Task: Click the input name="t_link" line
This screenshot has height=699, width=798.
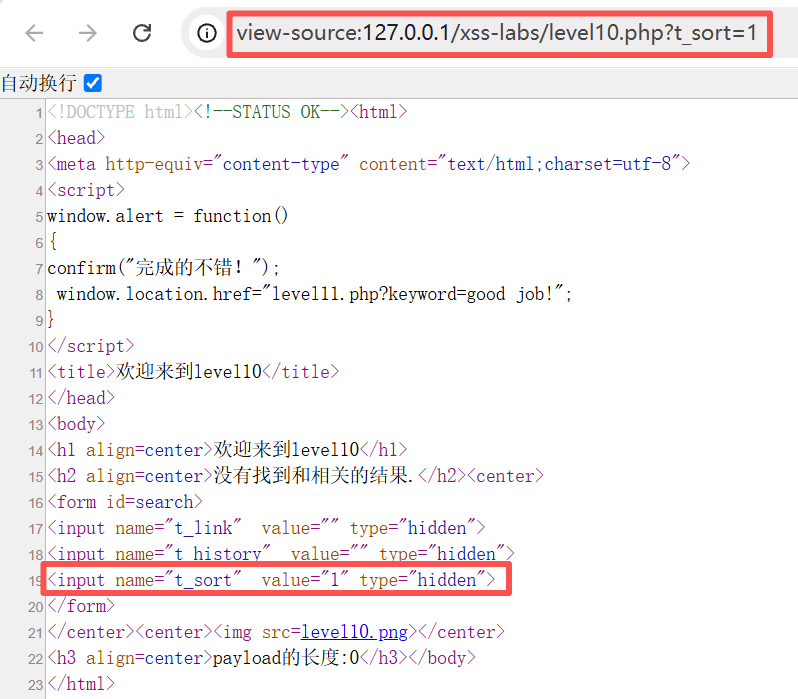Action: pyautogui.click(x=266, y=528)
